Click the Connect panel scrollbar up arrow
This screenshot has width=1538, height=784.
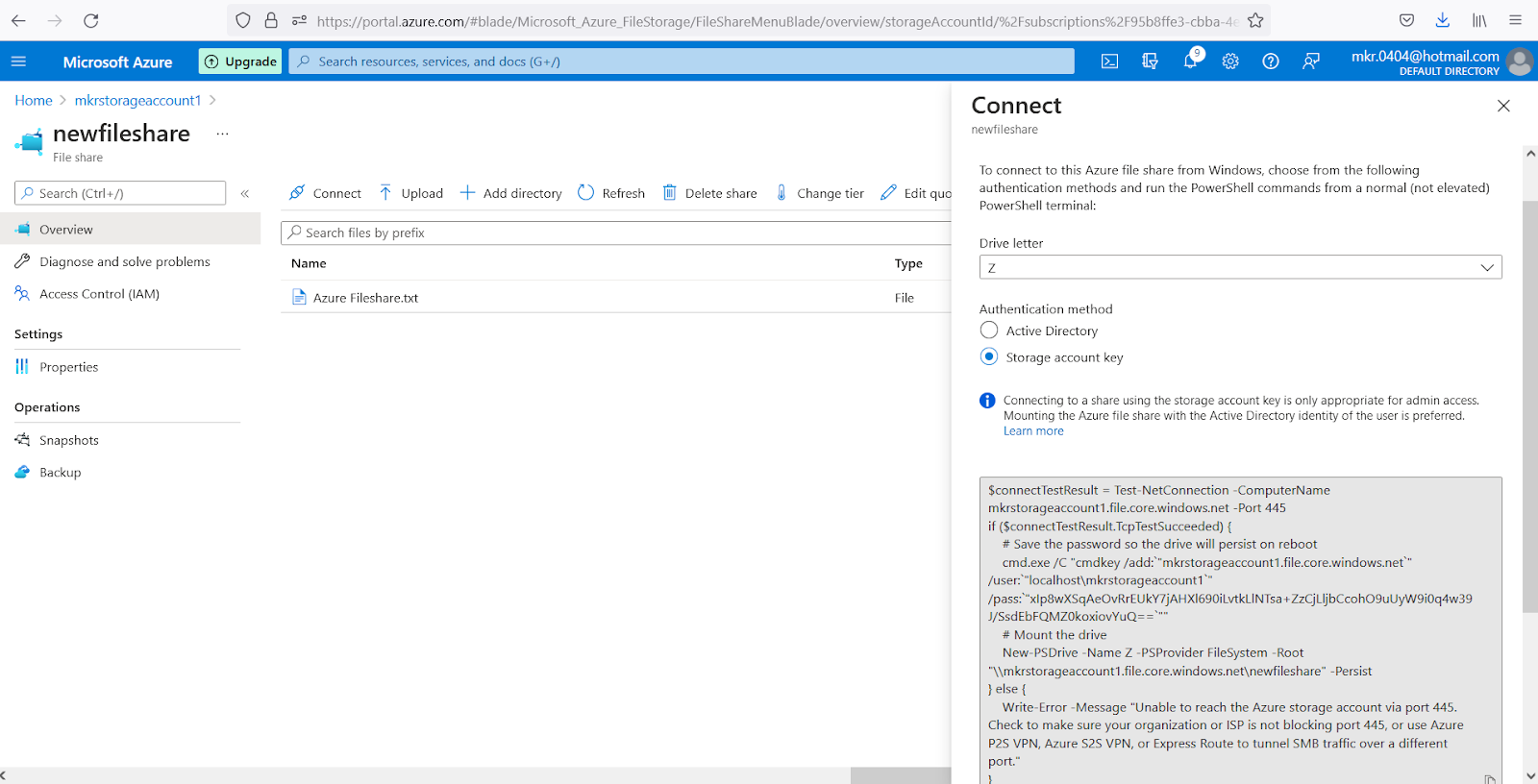(1530, 153)
